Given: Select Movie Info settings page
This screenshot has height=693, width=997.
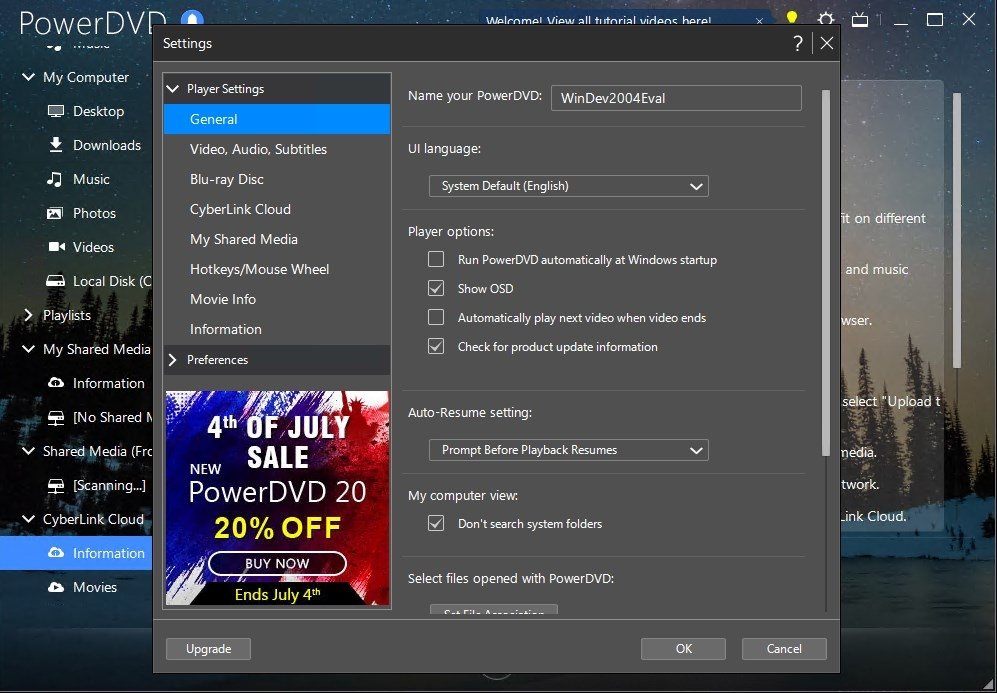Looking at the screenshot, I should (x=277, y=299).
